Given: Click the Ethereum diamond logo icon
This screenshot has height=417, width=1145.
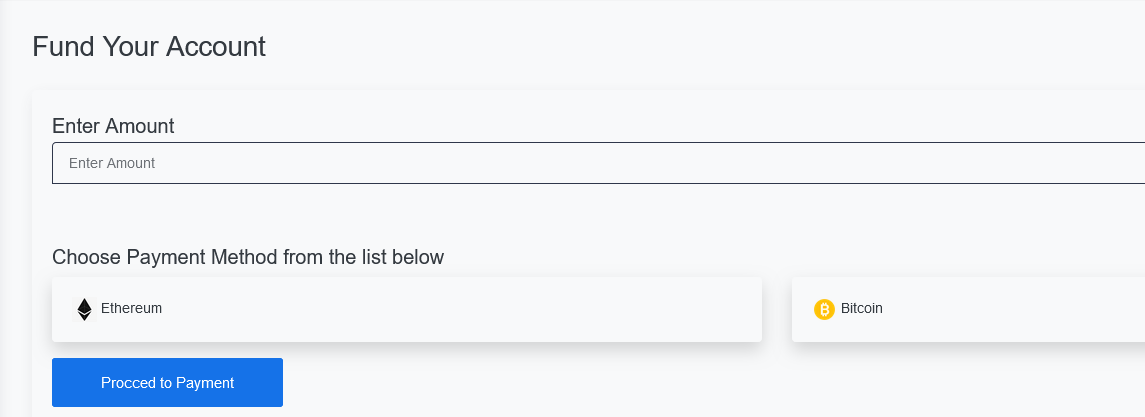Looking at the screenshot, I should [x=85, y=309].
